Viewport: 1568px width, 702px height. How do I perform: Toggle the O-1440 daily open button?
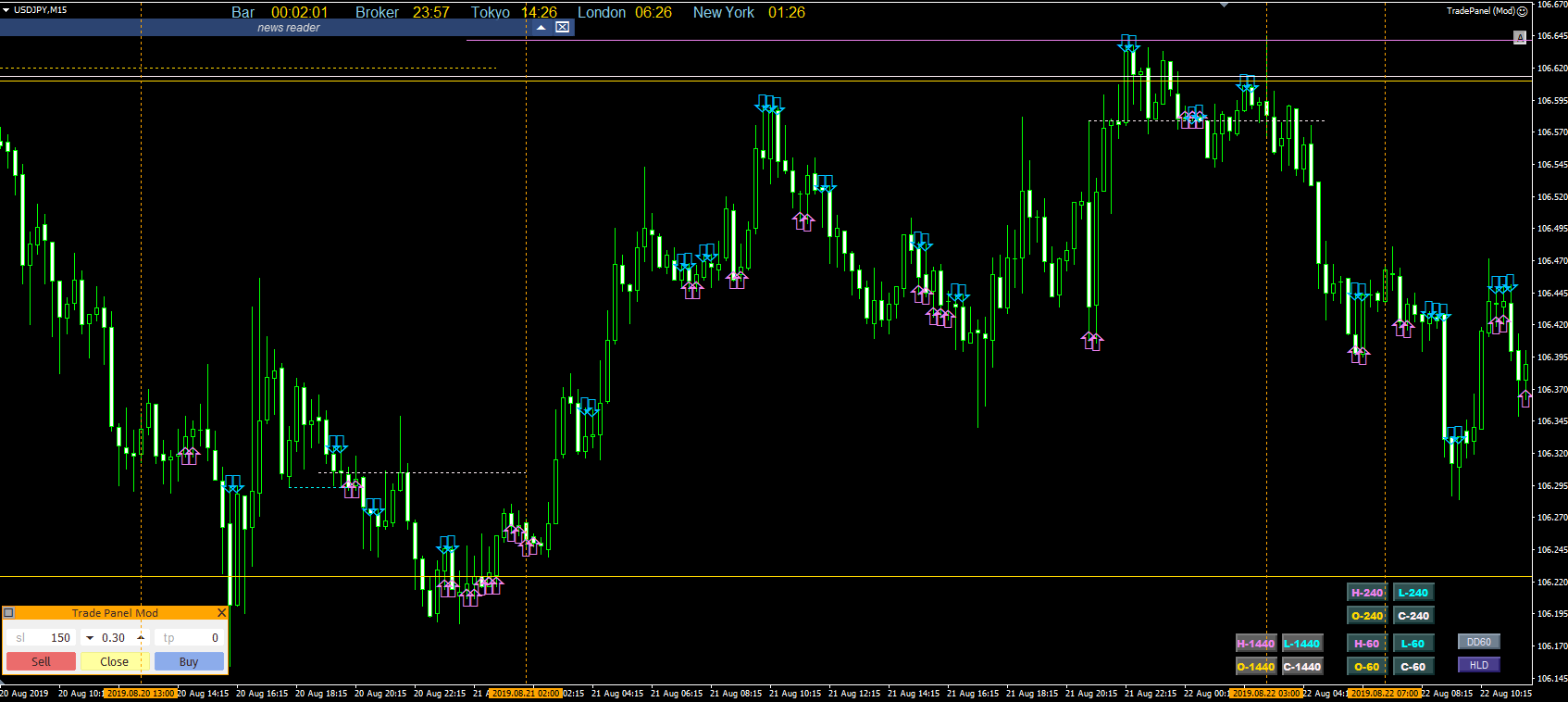click(1255, 667)
